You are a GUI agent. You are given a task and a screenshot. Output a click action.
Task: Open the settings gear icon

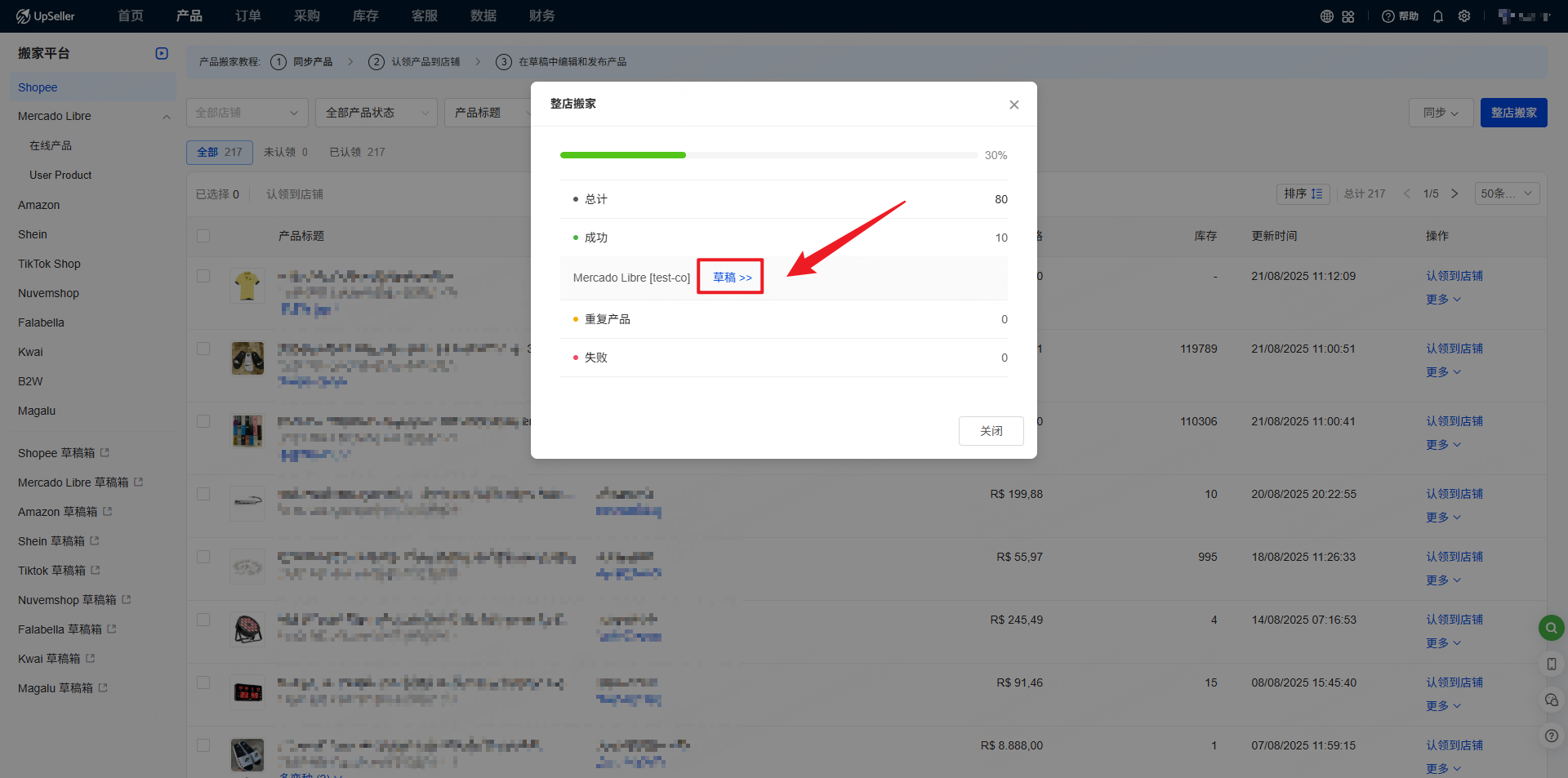1464,16
